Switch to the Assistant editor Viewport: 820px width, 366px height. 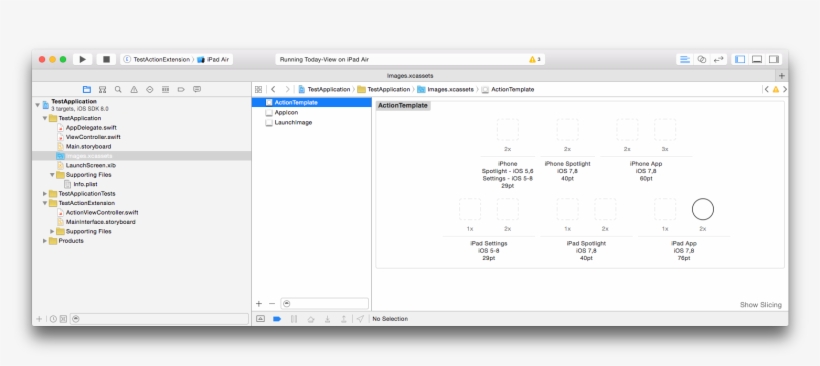pyautogui.click(x=702, y=60)
